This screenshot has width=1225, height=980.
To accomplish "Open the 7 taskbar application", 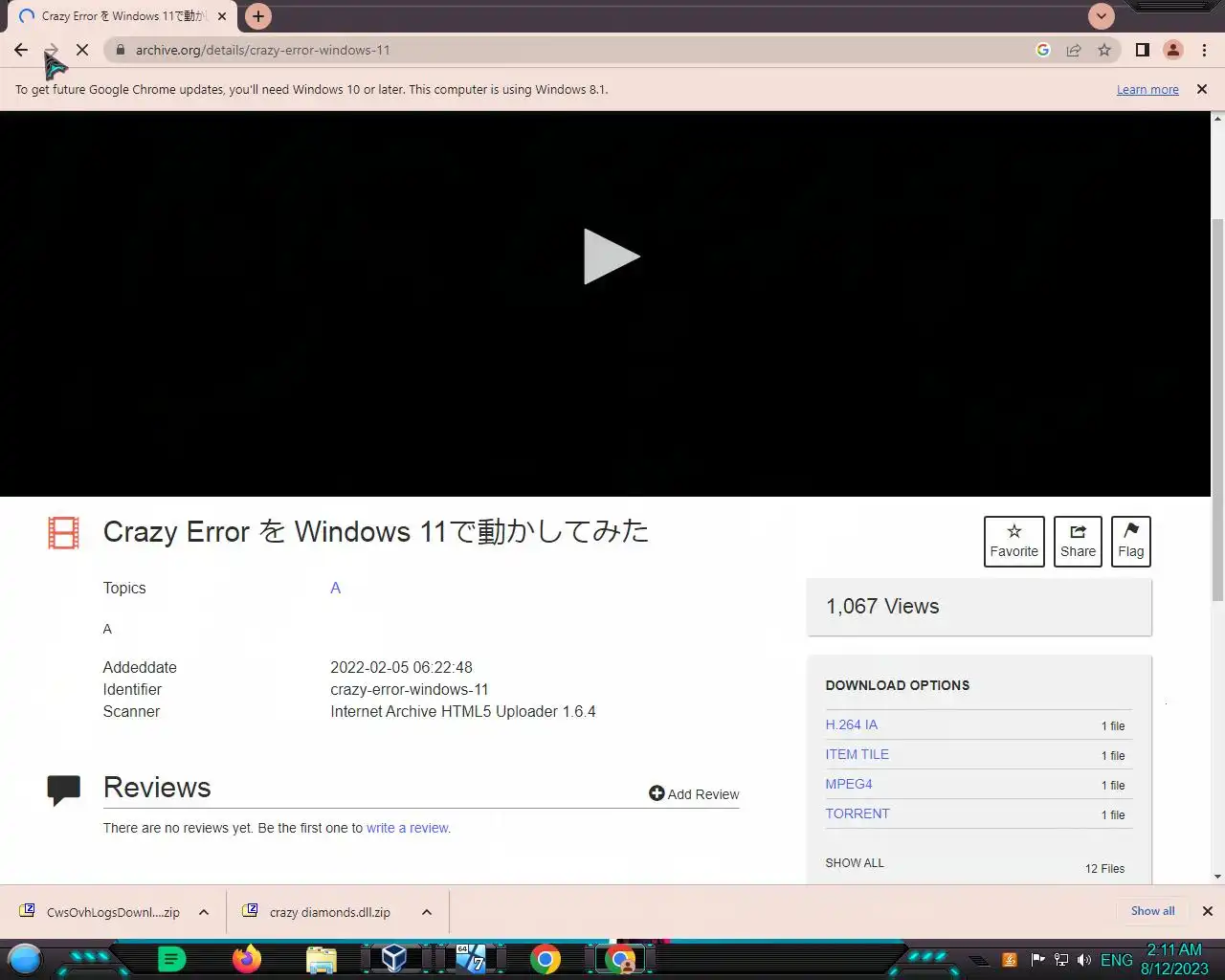I will [x=470, y=958].
